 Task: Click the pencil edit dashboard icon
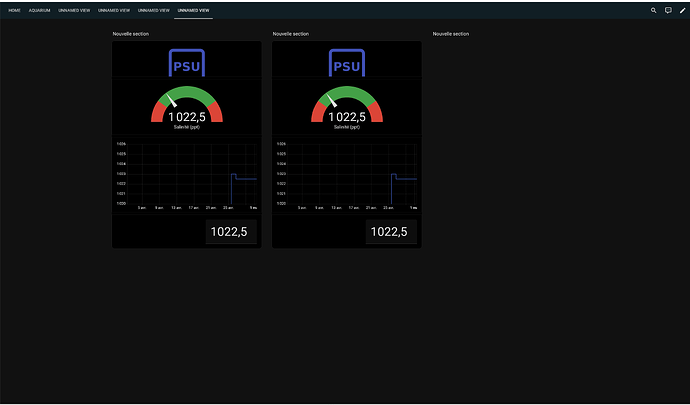pos(683,10)
